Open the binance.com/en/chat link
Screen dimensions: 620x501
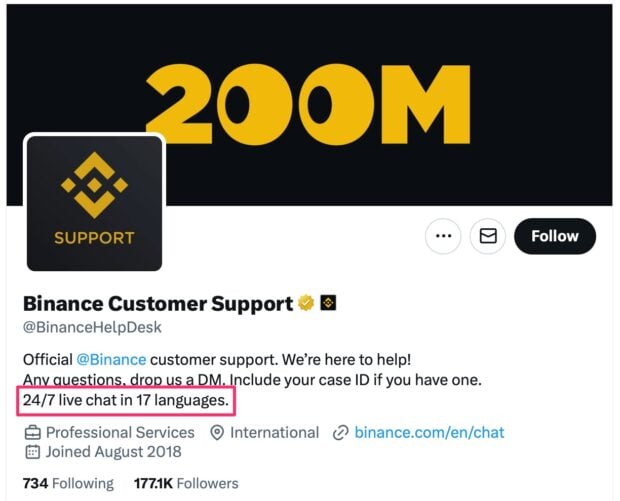click(430, 433)
